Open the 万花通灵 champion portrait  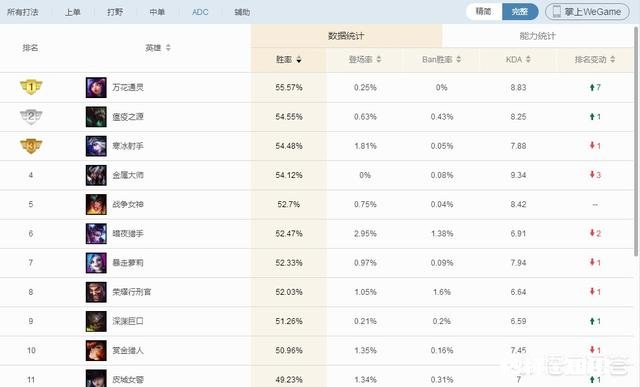point(96,87)
